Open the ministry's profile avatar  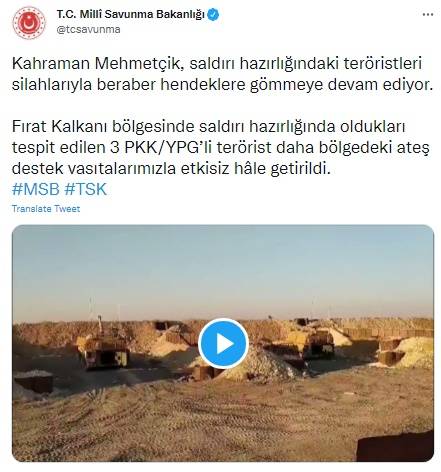pos(29,23)
